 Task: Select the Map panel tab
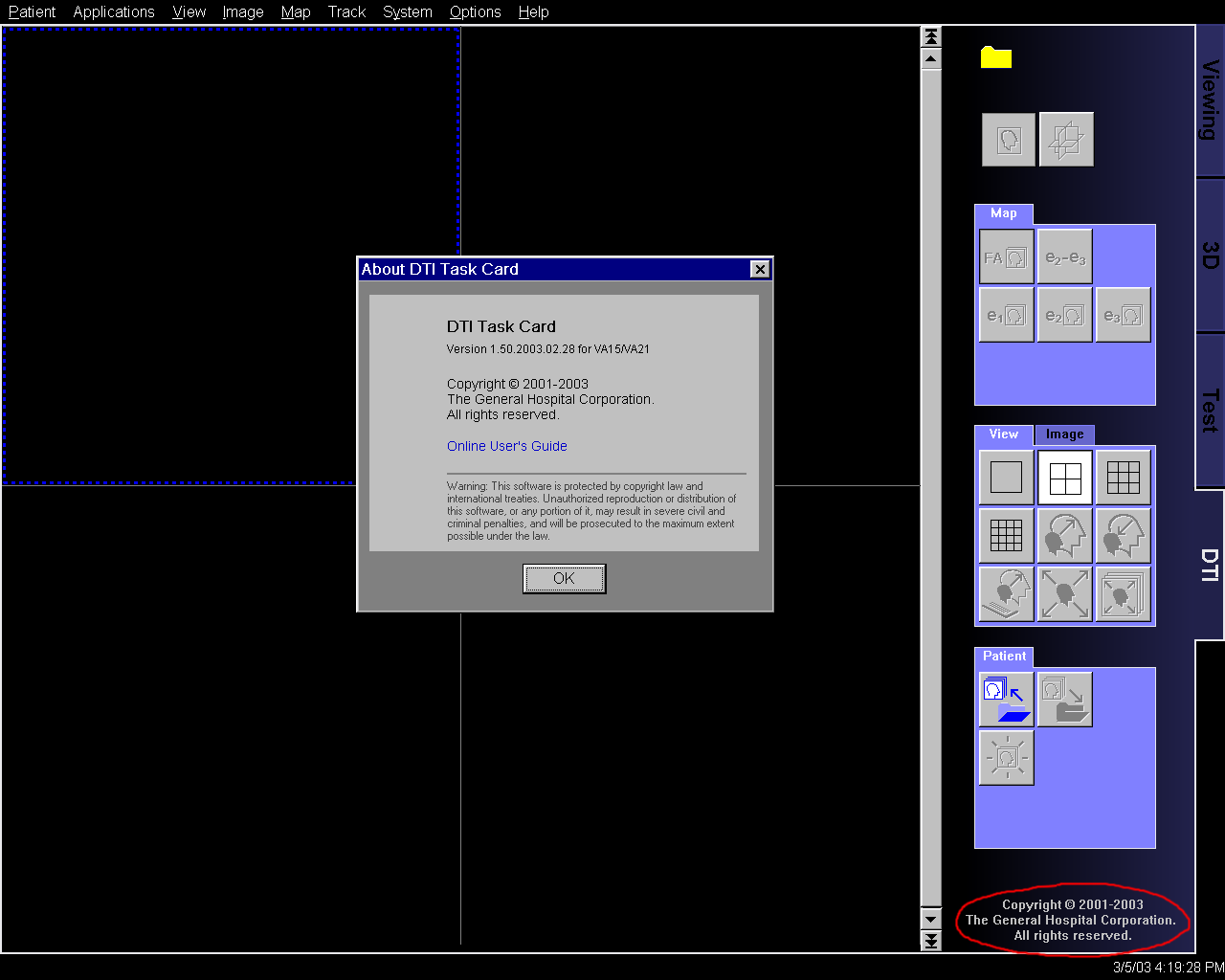1003,213
